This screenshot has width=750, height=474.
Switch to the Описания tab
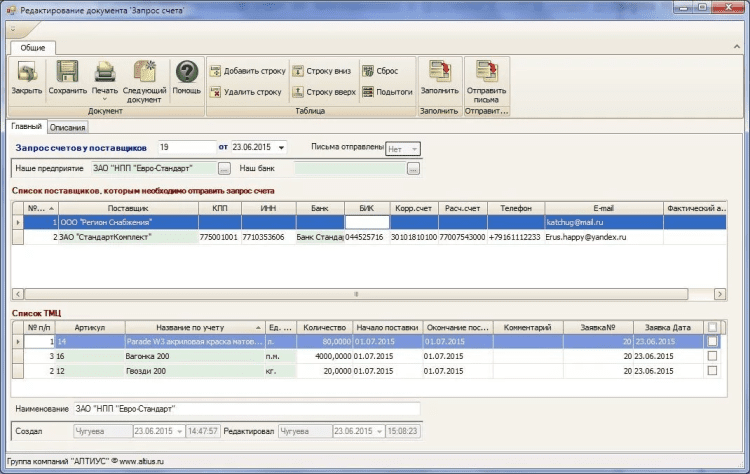pos(69,127)
